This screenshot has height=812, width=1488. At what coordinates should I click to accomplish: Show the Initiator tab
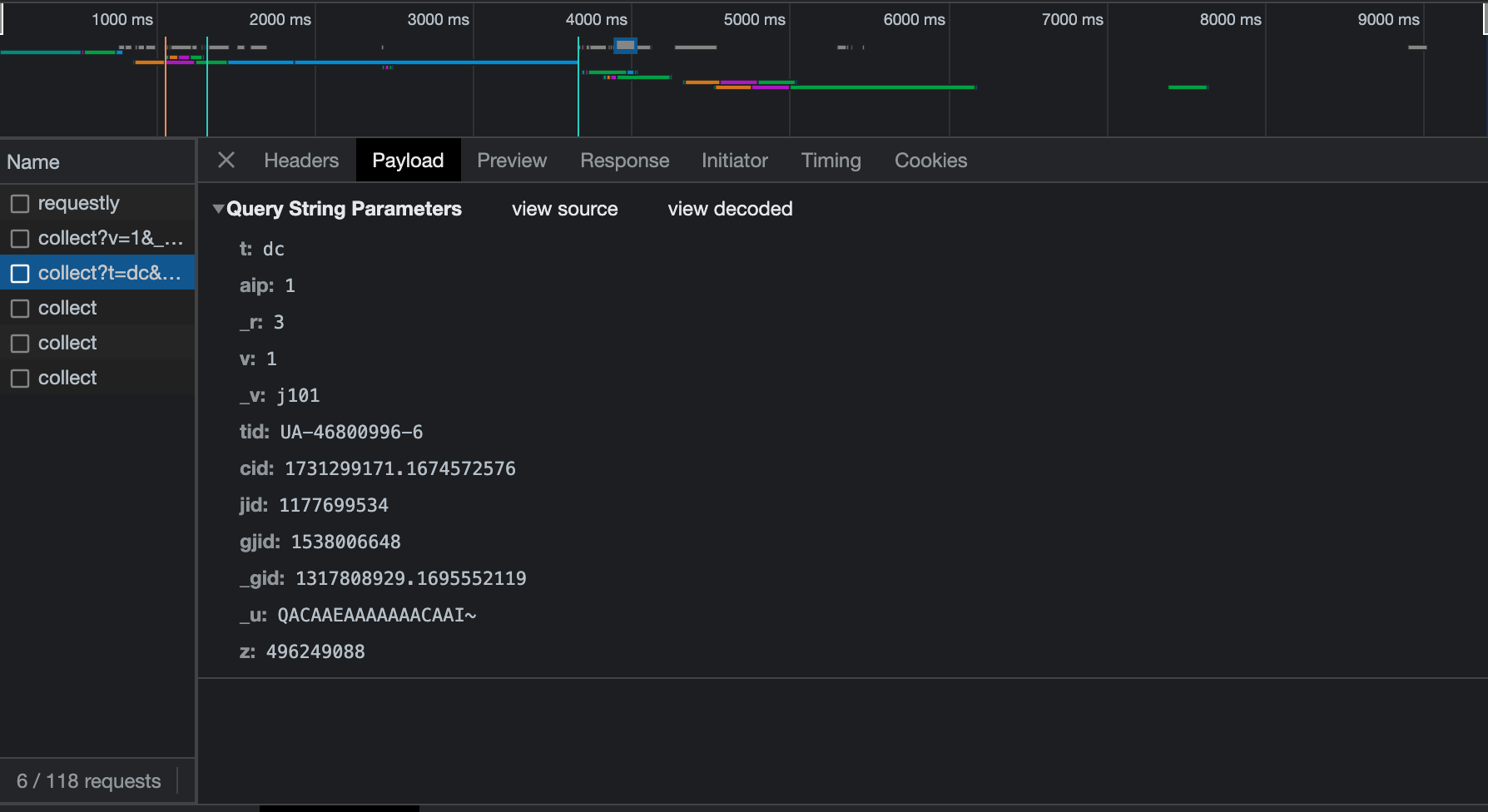click(734, 161)
